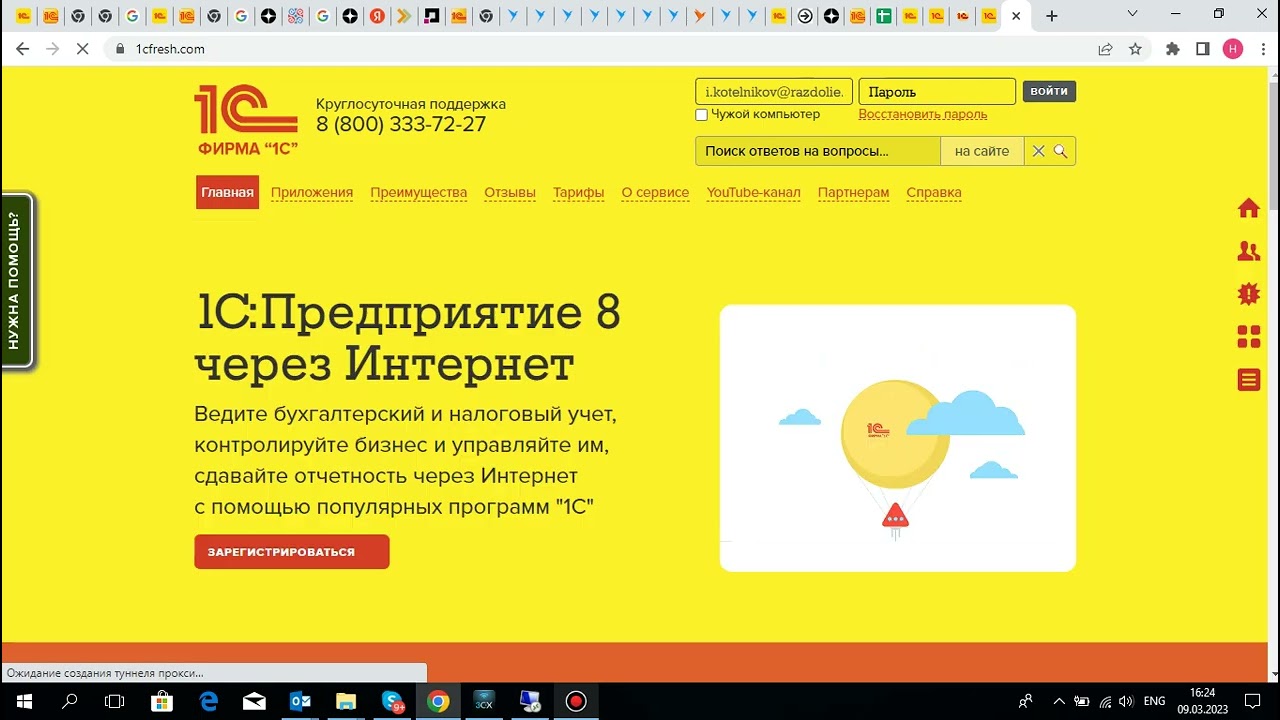The width and height of the screenshot is (1280, 720).
Task: Show hidden system tray icons
Action: [1057, 701]
